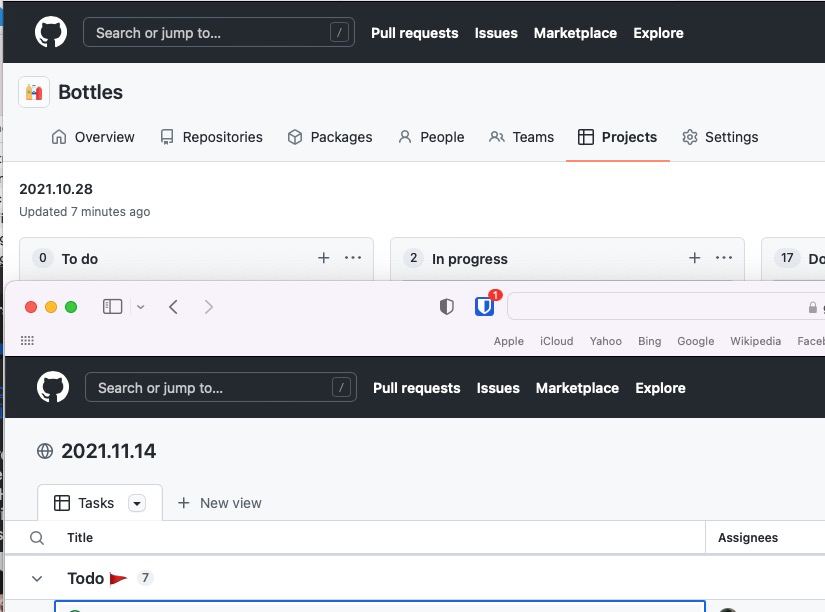Click the Todo group label
Screen dimensions: 825x612
(85, 578)
